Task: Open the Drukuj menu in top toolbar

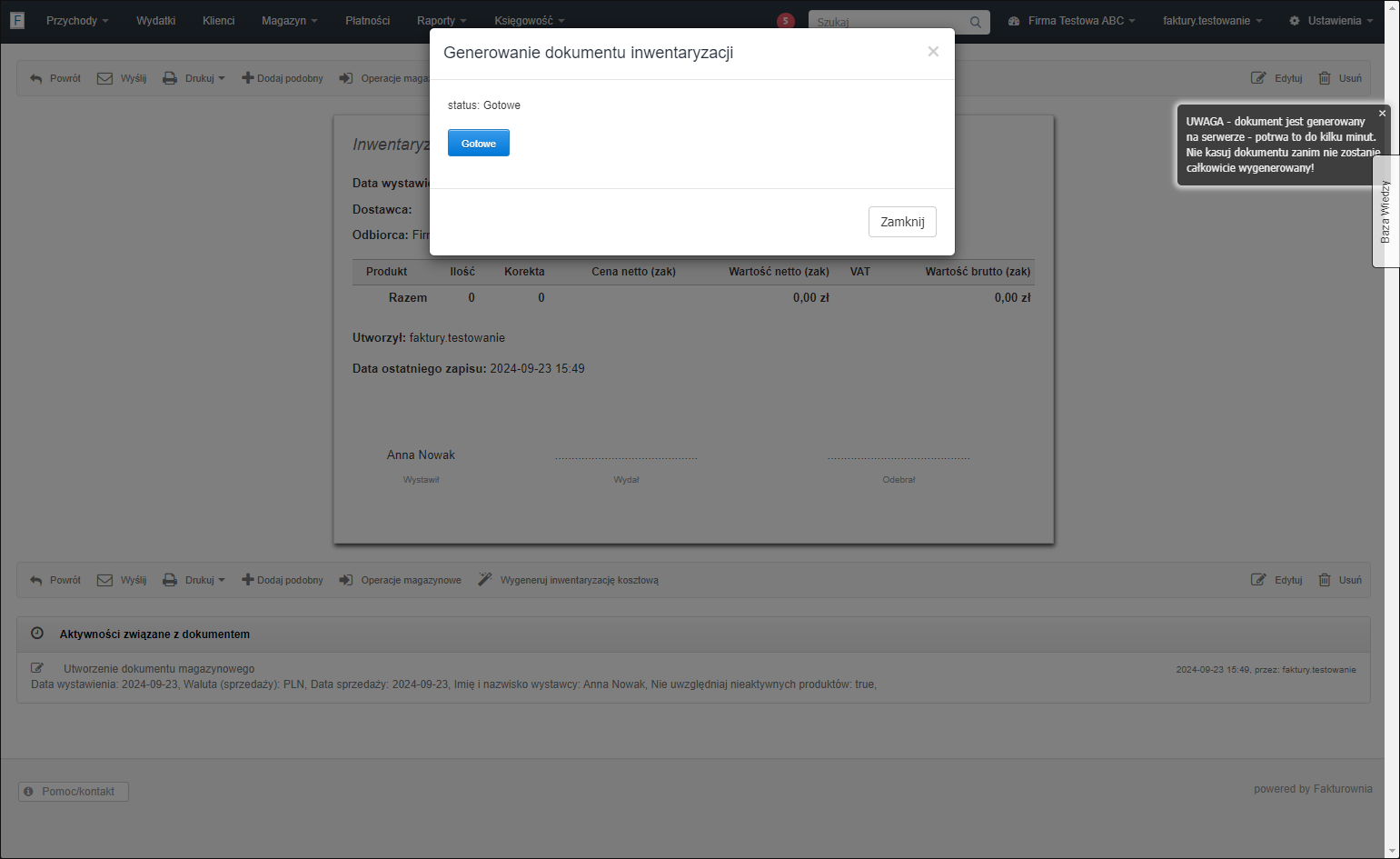Action: click(x=194, y=78)
